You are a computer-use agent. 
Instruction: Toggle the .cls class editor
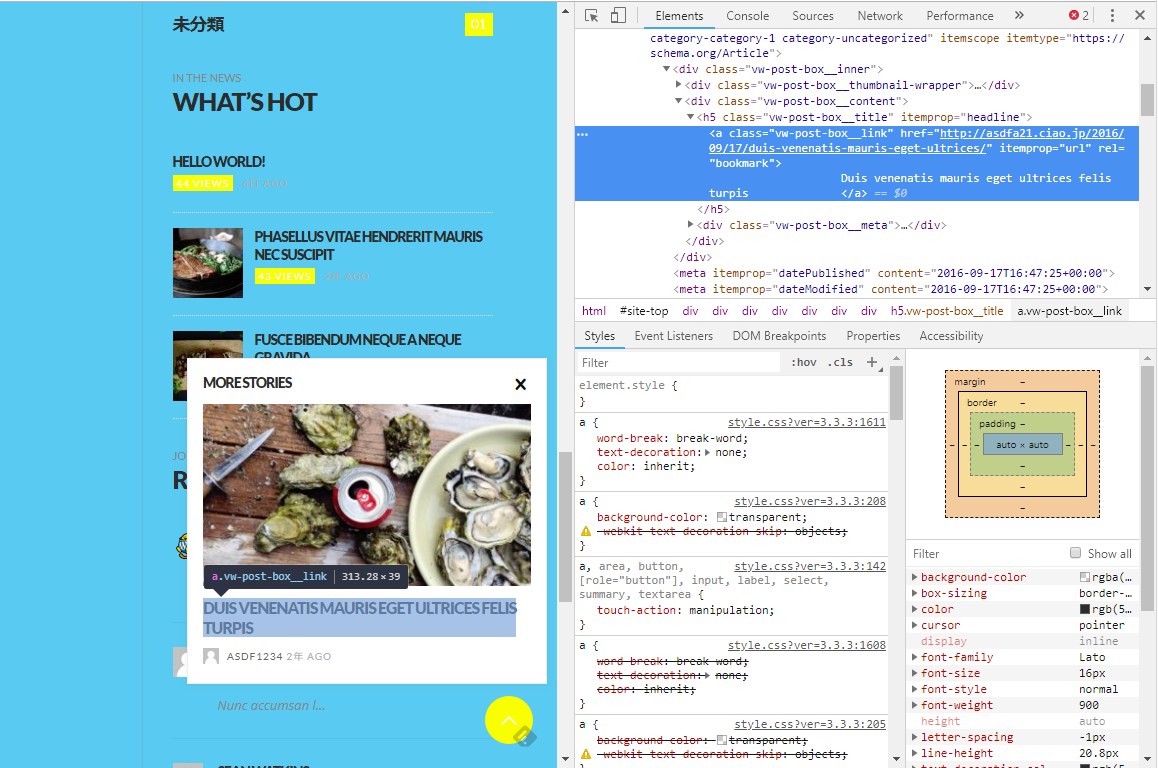point(841,362)
